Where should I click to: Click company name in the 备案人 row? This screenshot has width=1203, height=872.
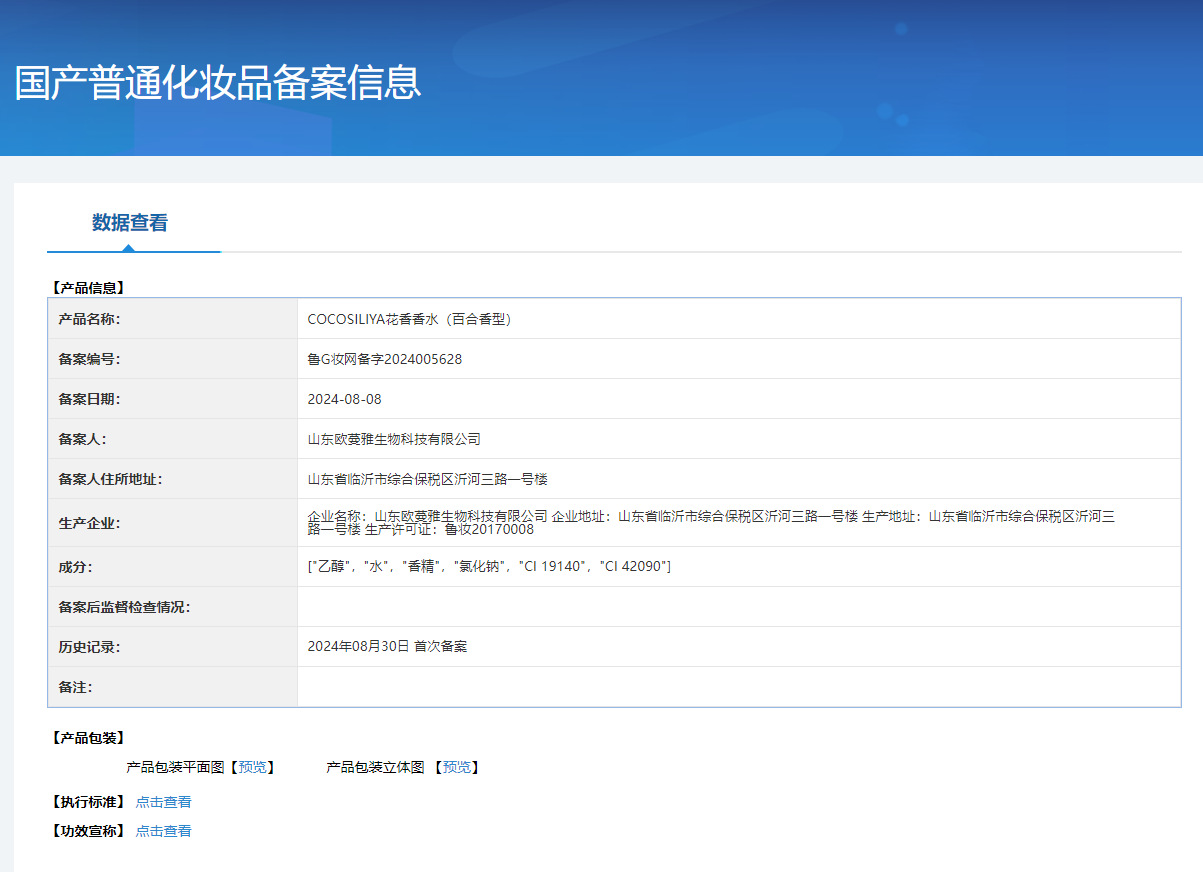tap(394, 439)
